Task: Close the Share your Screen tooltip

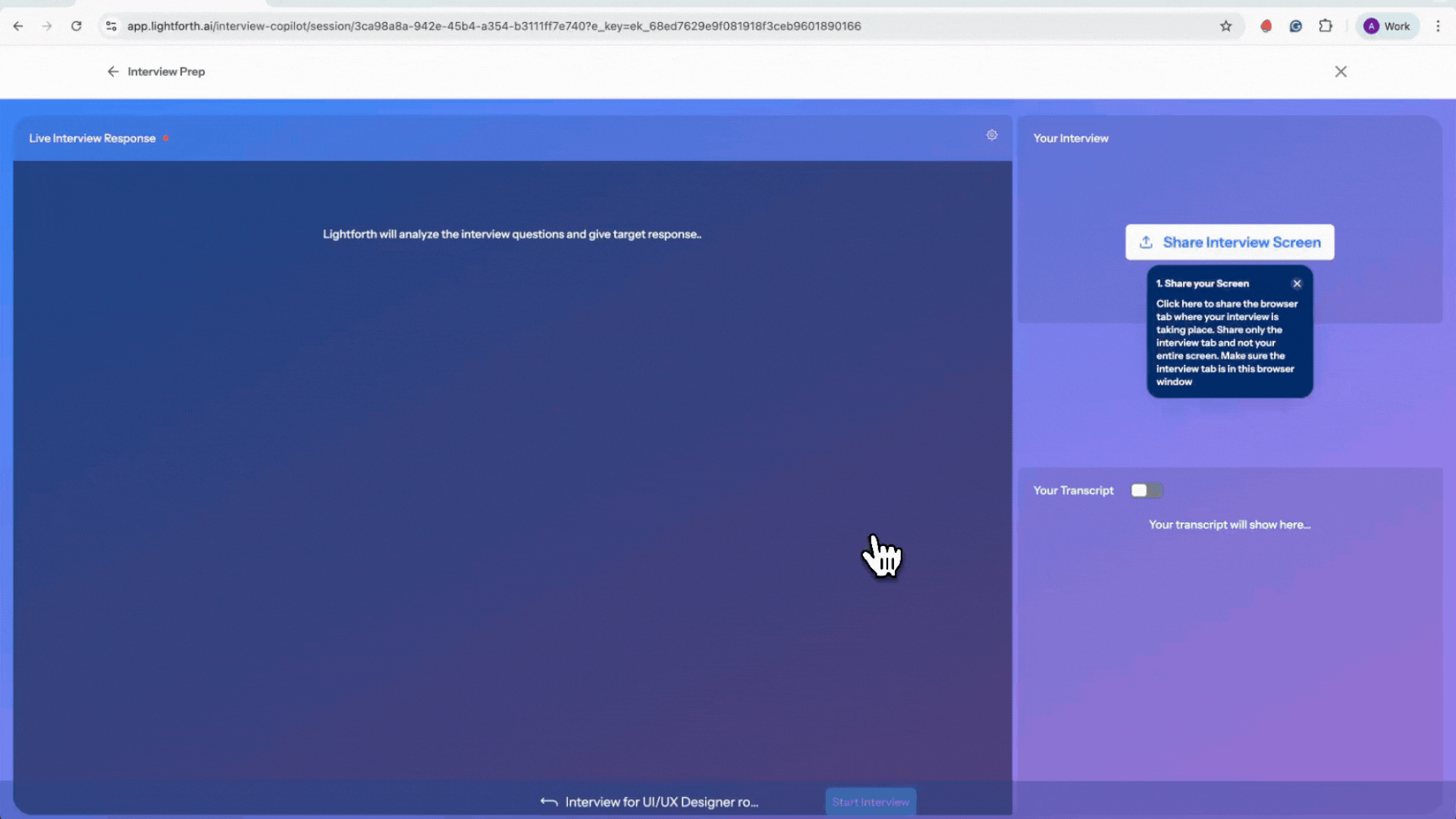Action: click(1297, 284)
